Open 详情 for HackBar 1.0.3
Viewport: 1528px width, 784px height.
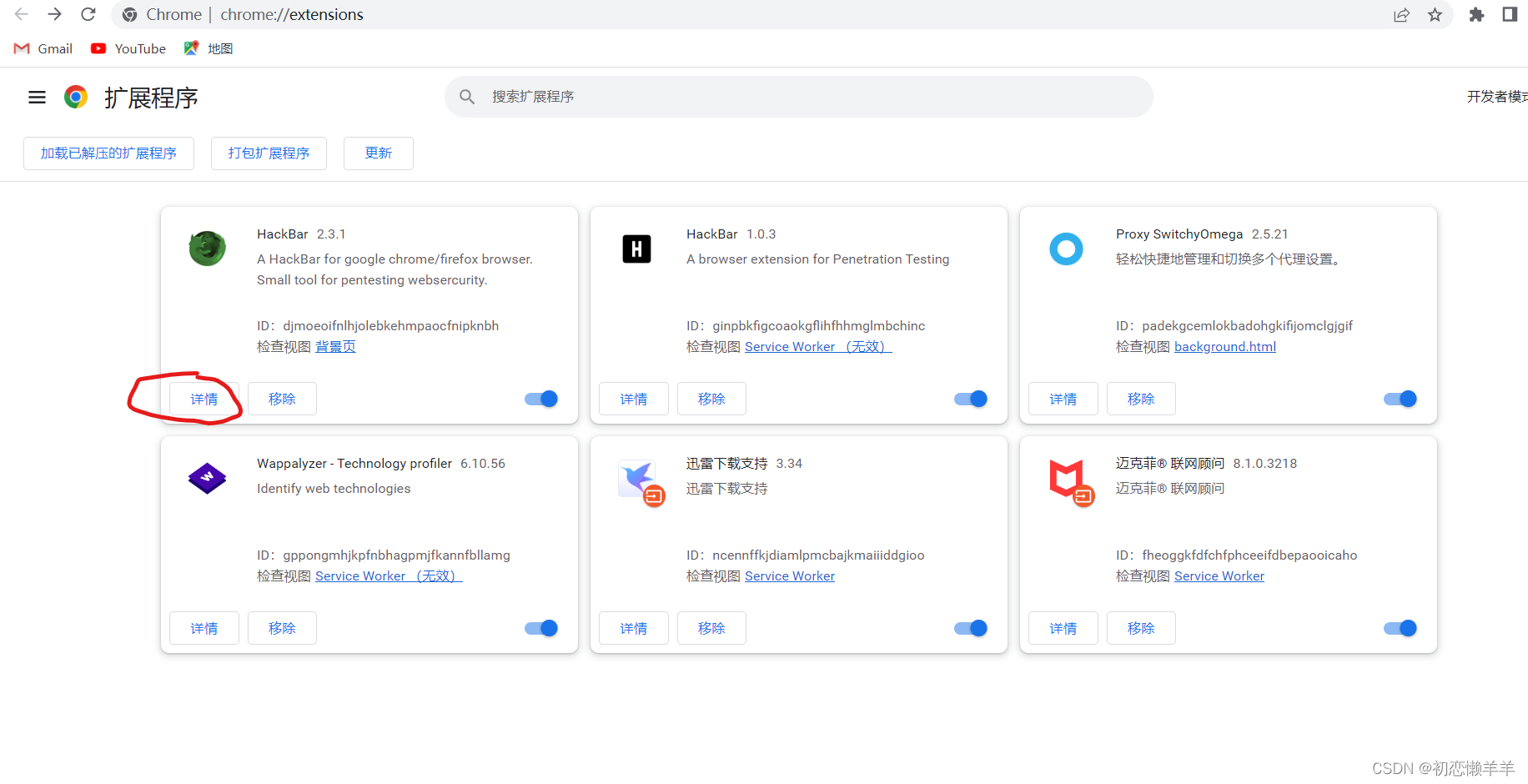pos(634,399)
